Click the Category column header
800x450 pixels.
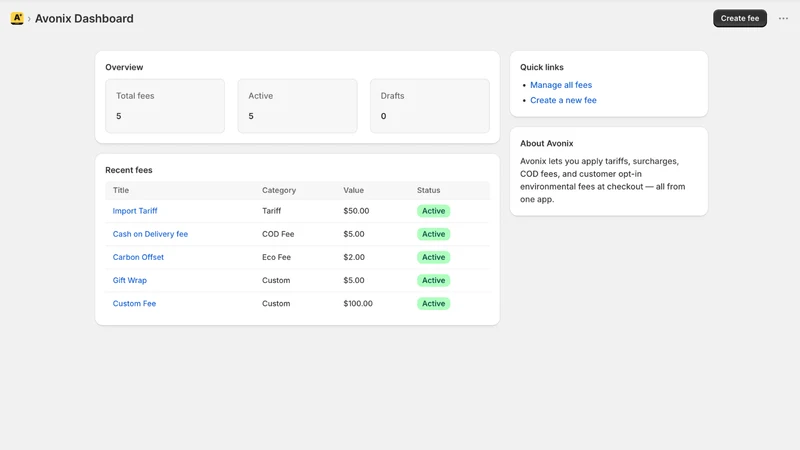pos(279,190)
